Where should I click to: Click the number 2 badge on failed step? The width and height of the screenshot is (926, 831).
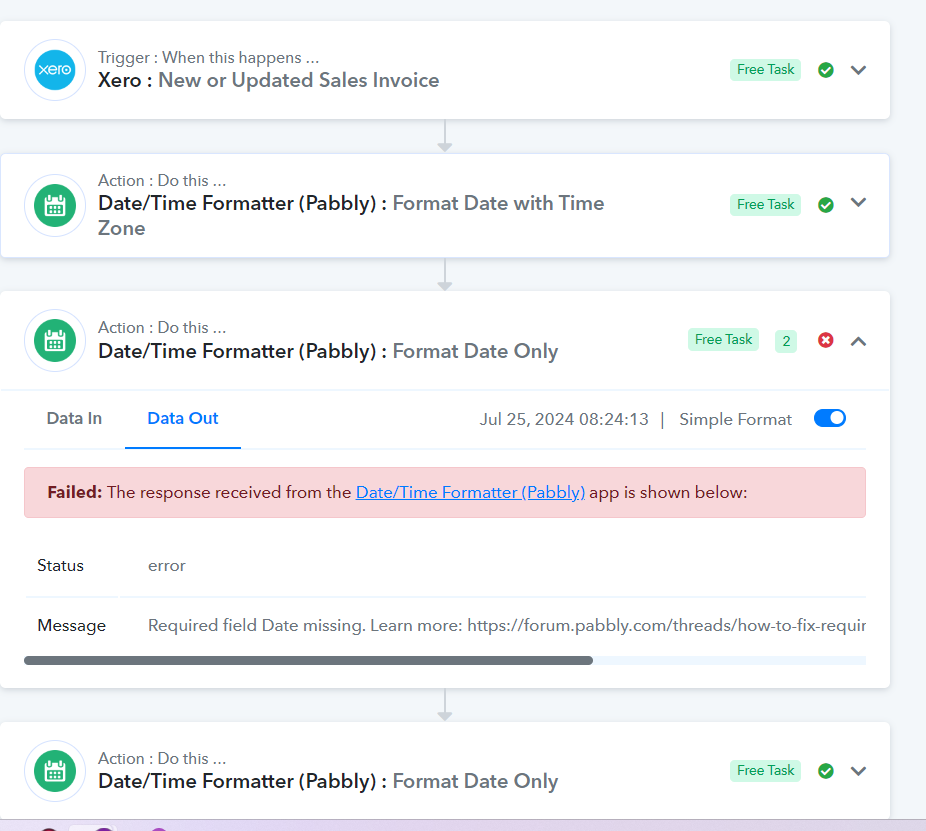click(x=786, y=341)
